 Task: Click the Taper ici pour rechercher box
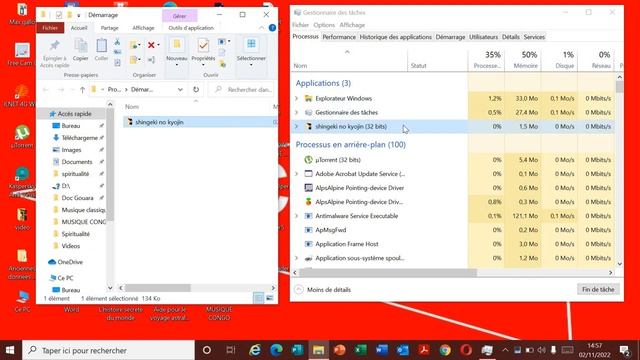[108, 350]
